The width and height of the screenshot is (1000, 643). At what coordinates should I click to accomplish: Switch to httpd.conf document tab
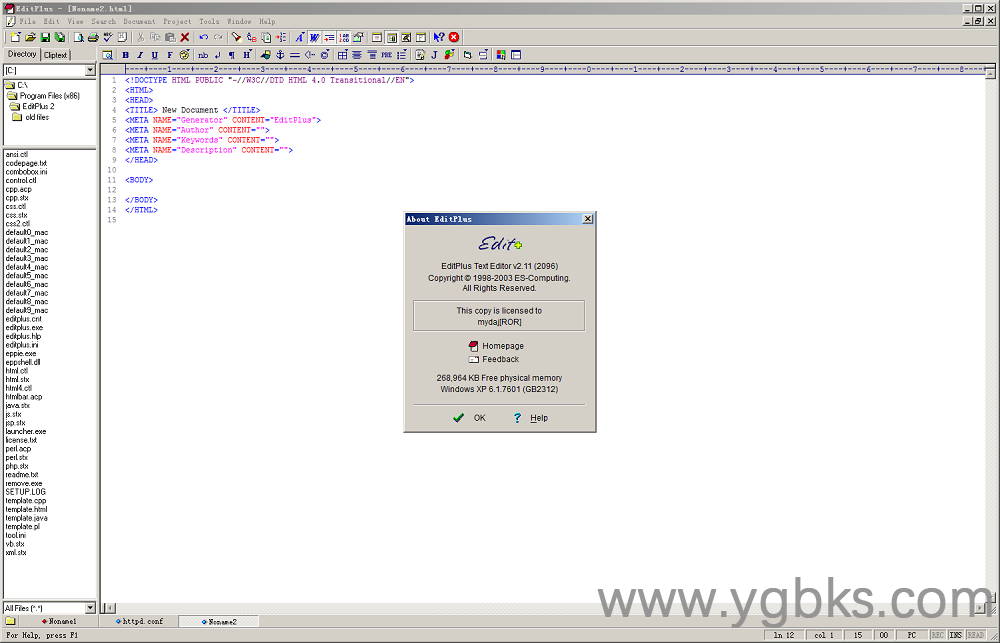139,621
